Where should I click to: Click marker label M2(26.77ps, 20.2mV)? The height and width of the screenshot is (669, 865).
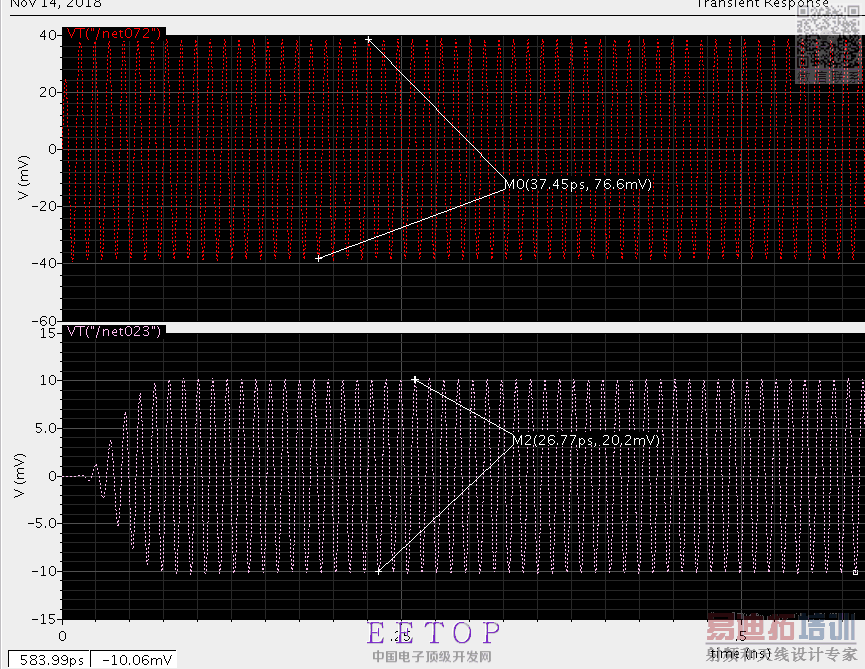(x=586, y=440)
